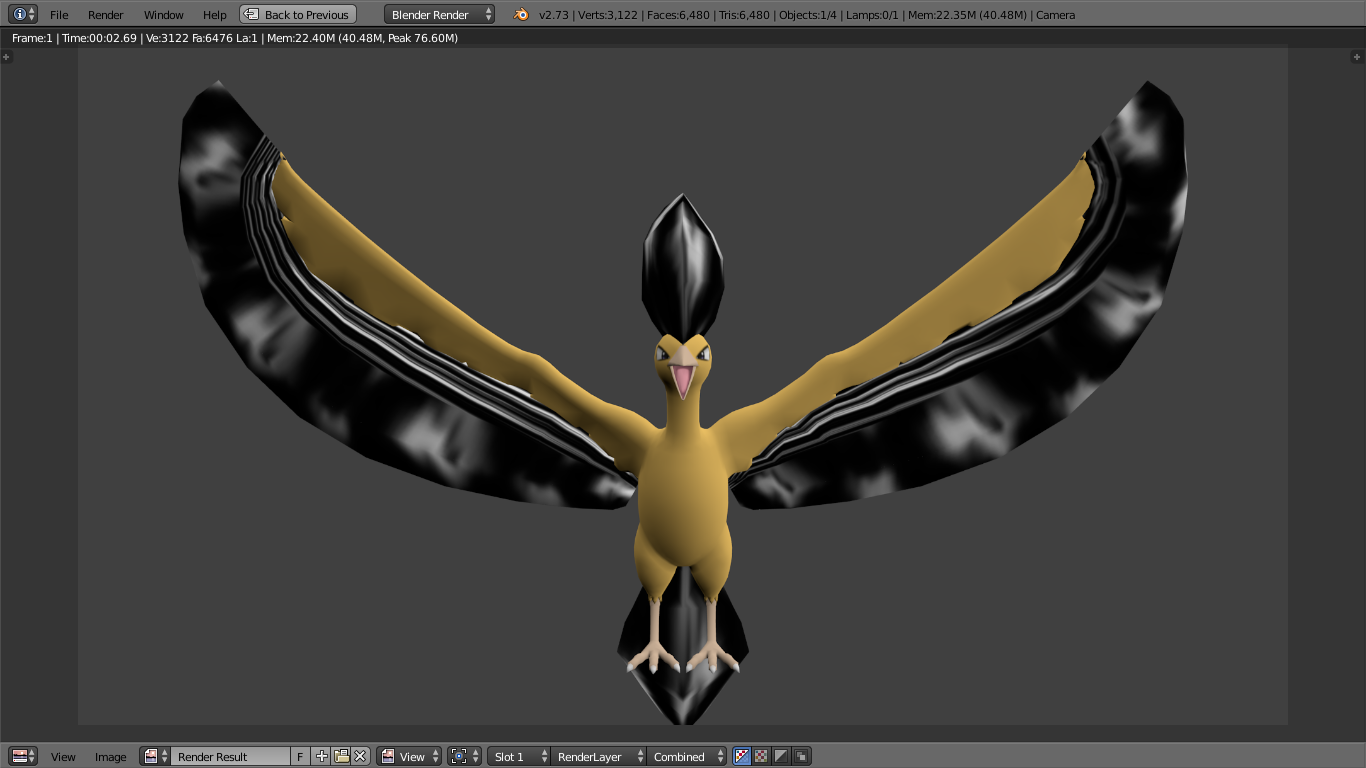This screenshot has height=768, width=1366.
Task: Open the Render menu
Action: tap(106, 15)
